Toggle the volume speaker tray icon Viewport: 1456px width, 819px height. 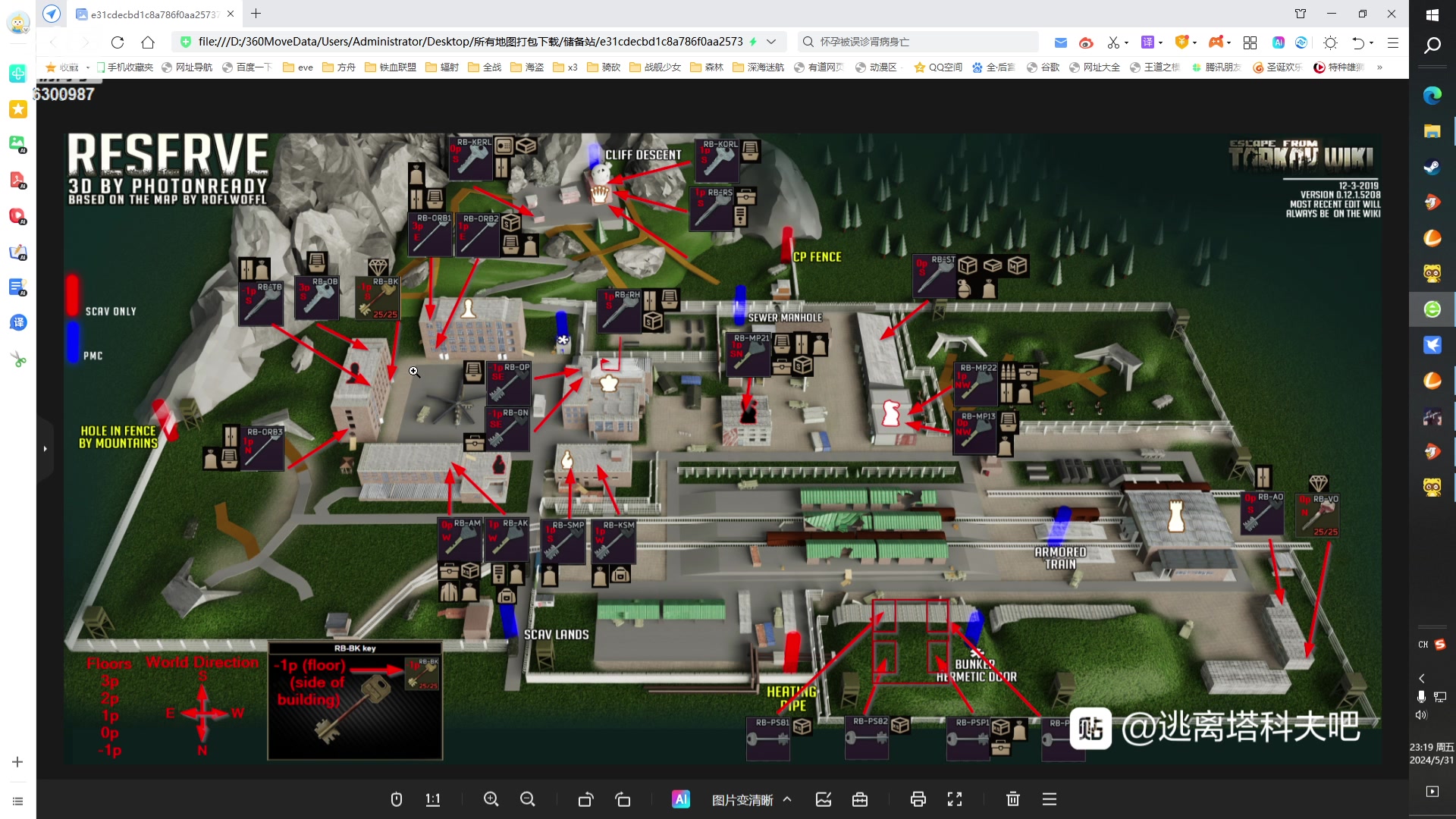1421,715
